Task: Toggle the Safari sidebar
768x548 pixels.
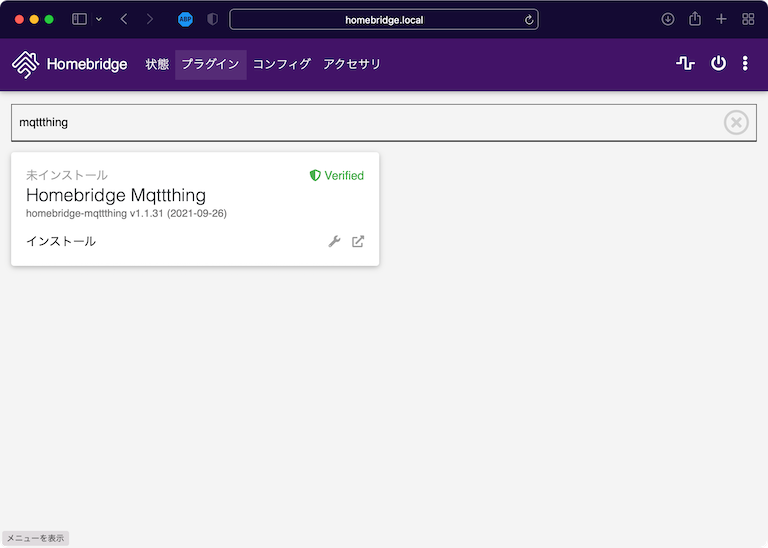Action: pyautogui.click(x=79, y=19)
